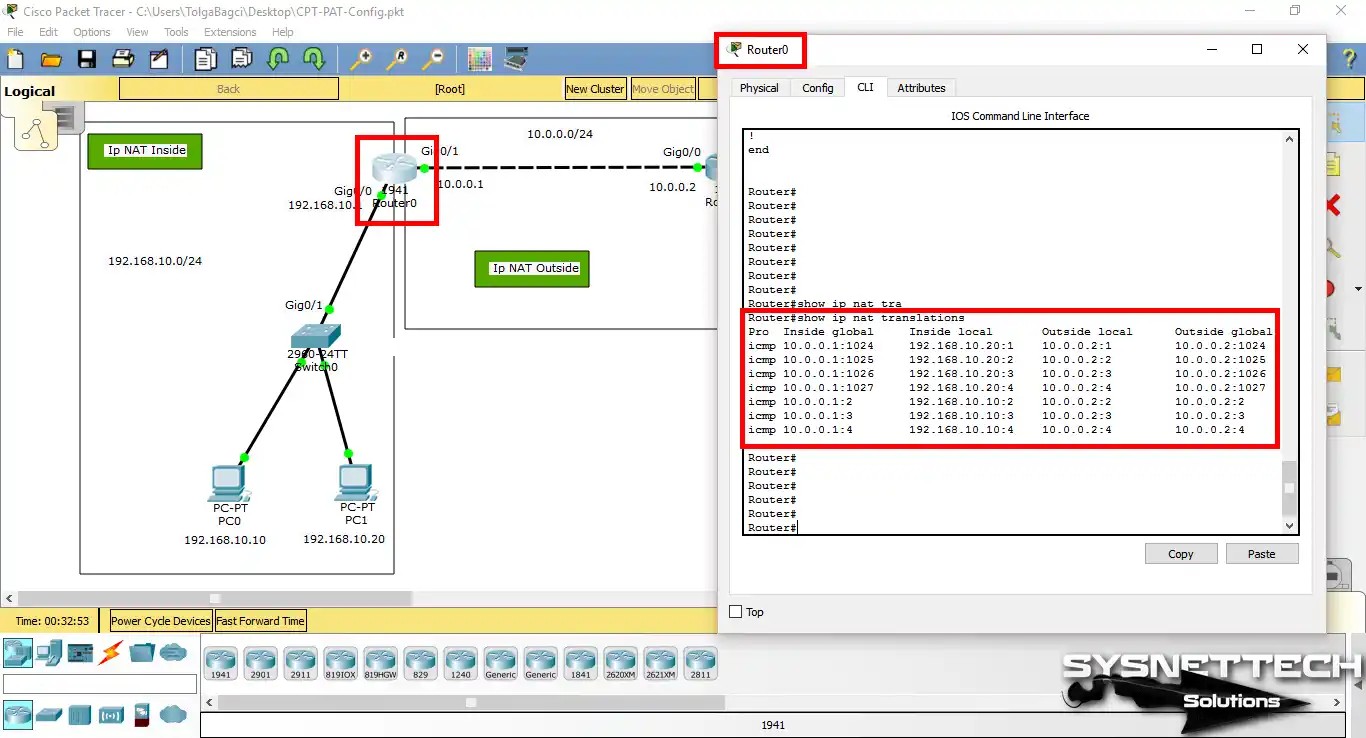Click the Delete tool in the right toolbar
Screen dimensions: 1366x738
pos(1334,205)
